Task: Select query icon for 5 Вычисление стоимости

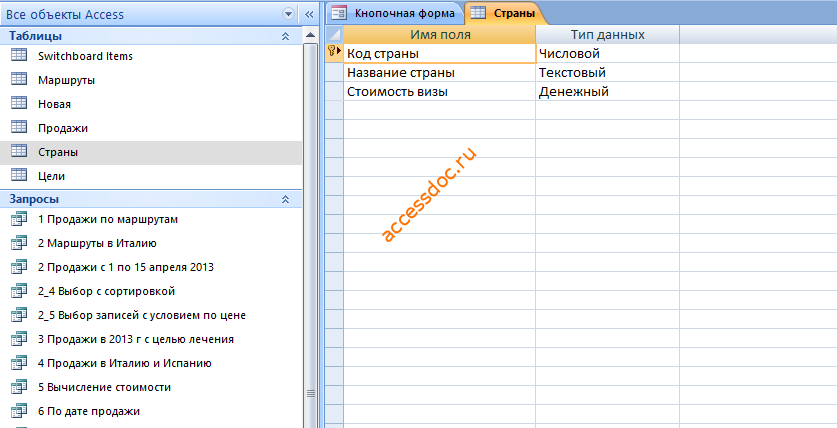Action: [19, 387]
